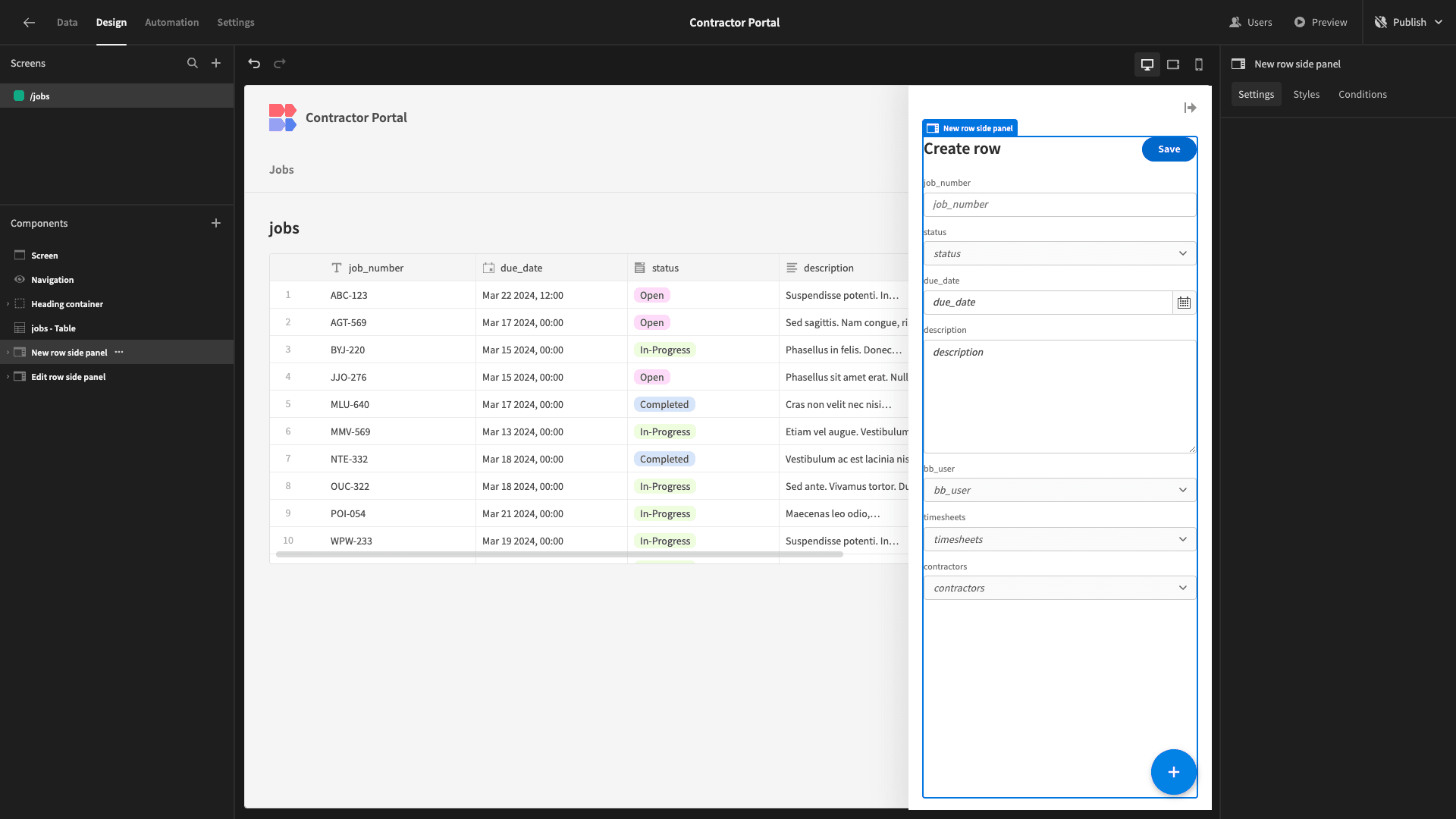Add a new component with plus icon
This screenshot has width=1456, height=819.
216,223
